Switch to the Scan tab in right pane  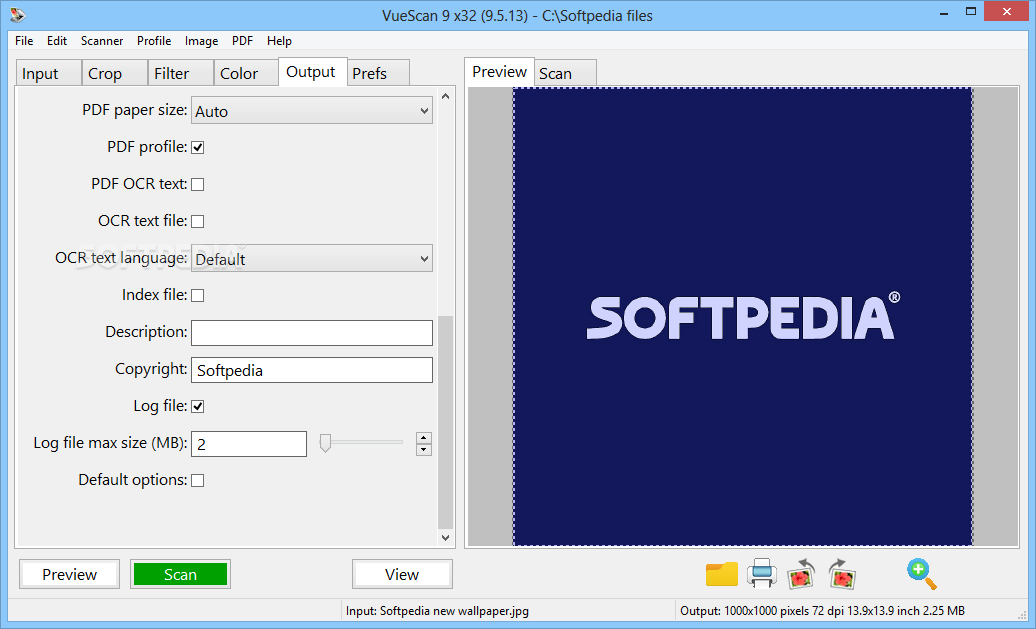click(565, 73)
